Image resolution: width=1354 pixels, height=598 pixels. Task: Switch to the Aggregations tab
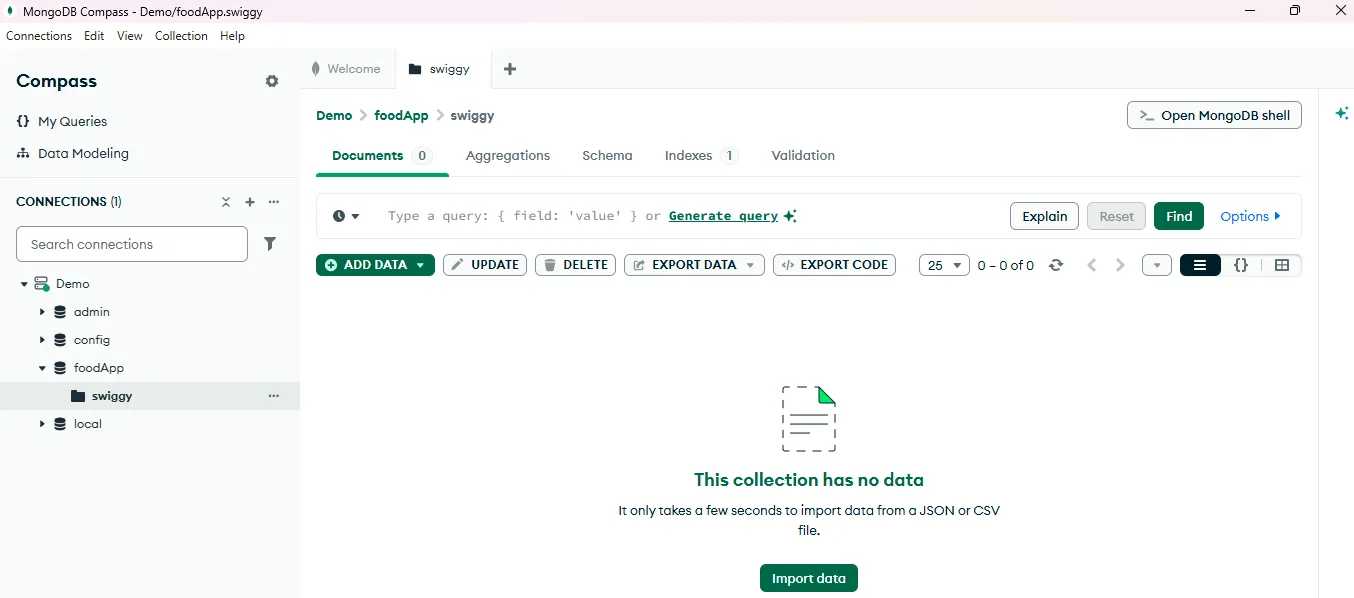[x=507, y=156]
